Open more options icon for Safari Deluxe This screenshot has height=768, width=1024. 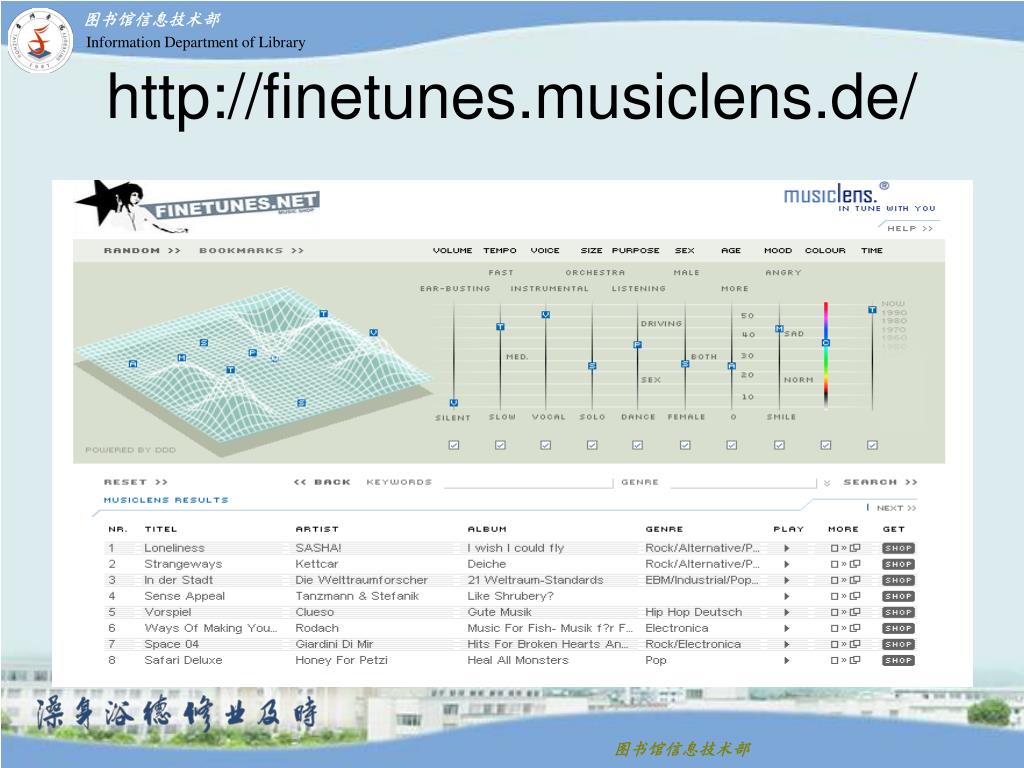[846, 660]
